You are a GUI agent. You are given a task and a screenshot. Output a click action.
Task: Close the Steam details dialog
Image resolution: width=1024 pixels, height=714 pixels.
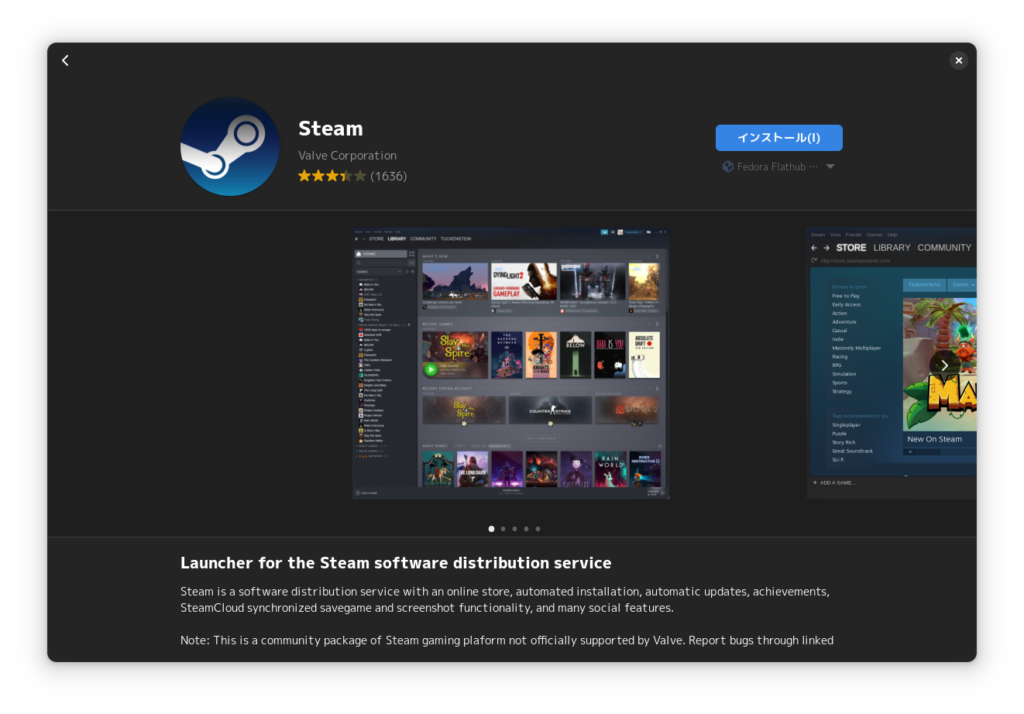pyautogui.click(x=958, y=61)
